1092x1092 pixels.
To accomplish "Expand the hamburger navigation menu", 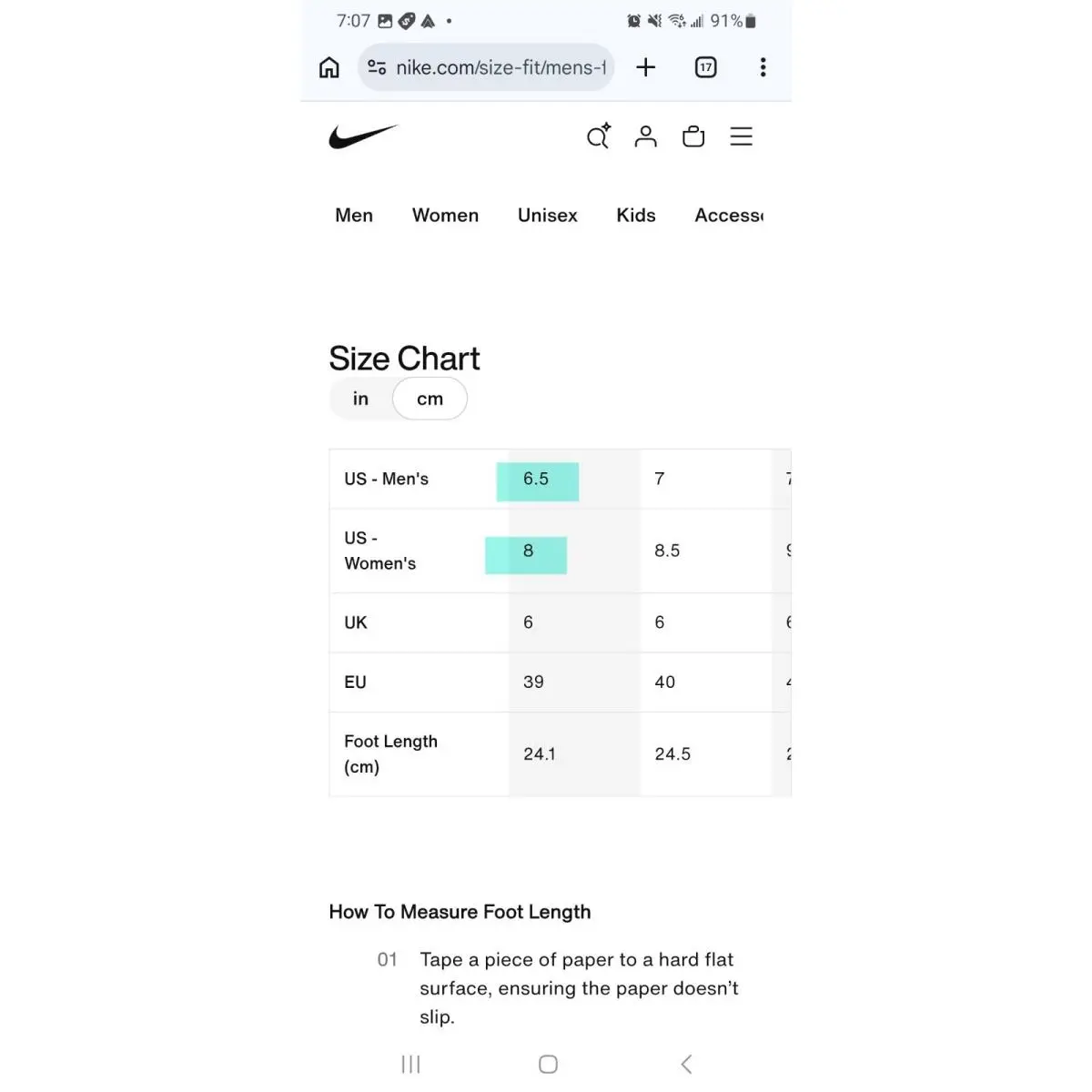I will (742, 136).
